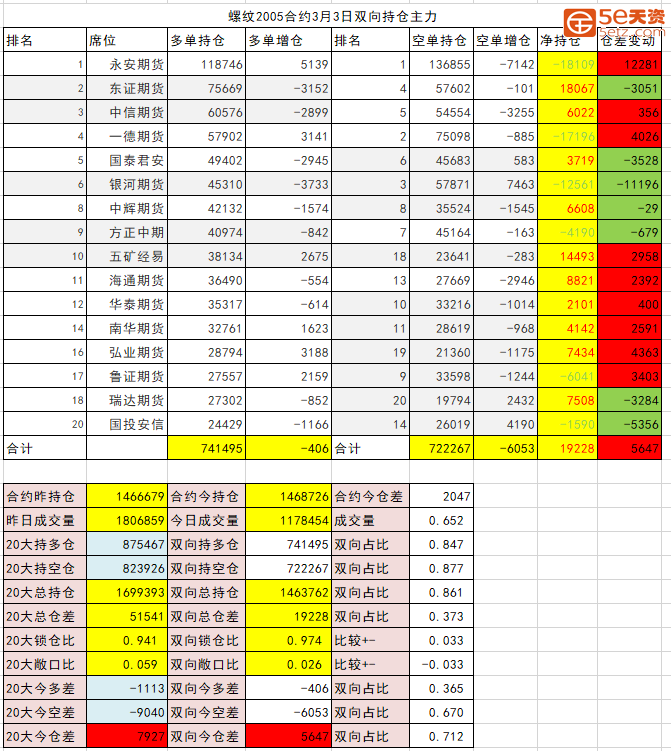
Task: Click the 国投安信 seat cell
Action: (x=127, y=424)
